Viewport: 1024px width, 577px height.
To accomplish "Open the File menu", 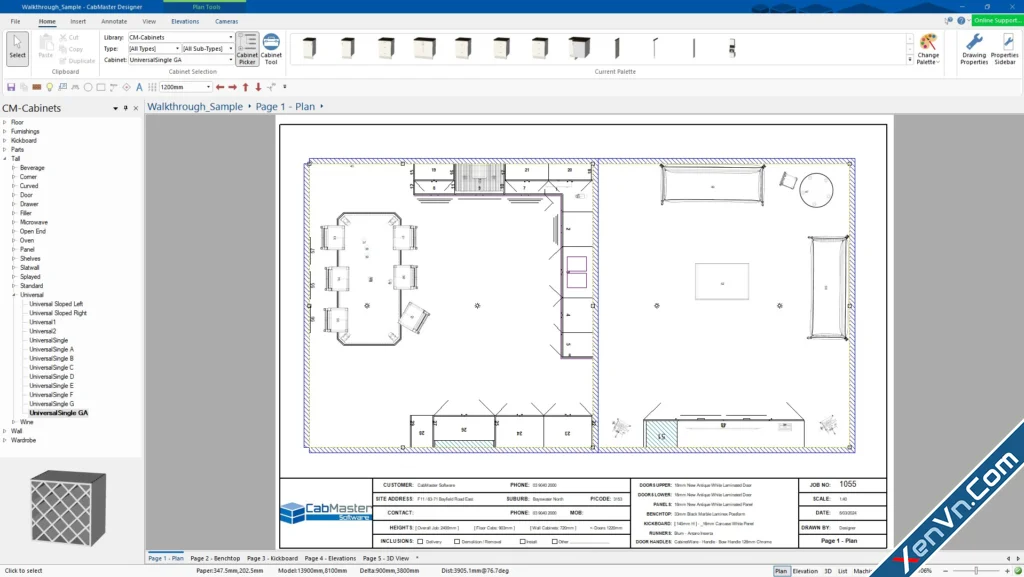I will [x=15, y=21].
